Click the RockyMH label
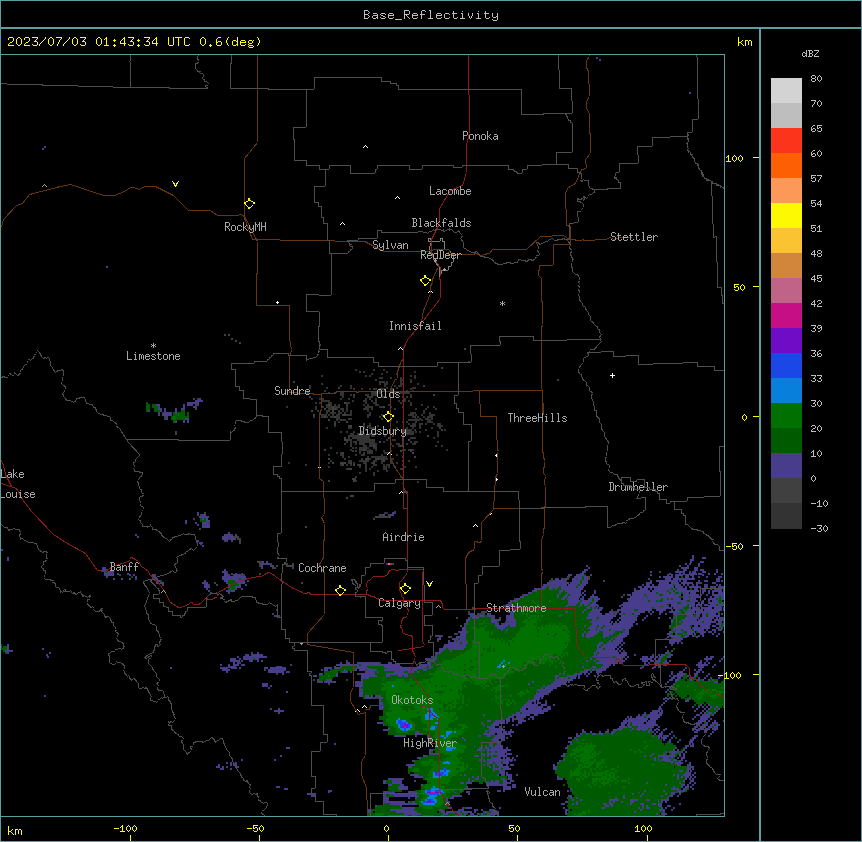 point(245,227)
